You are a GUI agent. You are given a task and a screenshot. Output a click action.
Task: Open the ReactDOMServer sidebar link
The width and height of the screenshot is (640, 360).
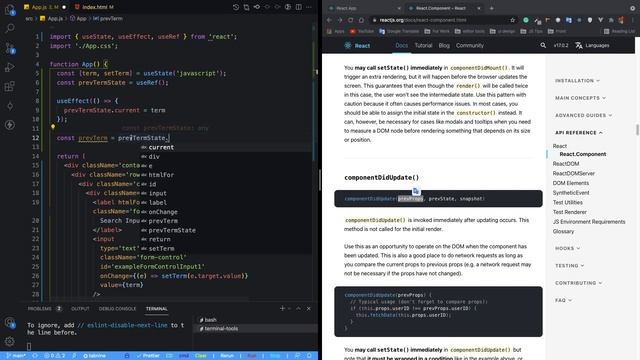pos(573,173)
